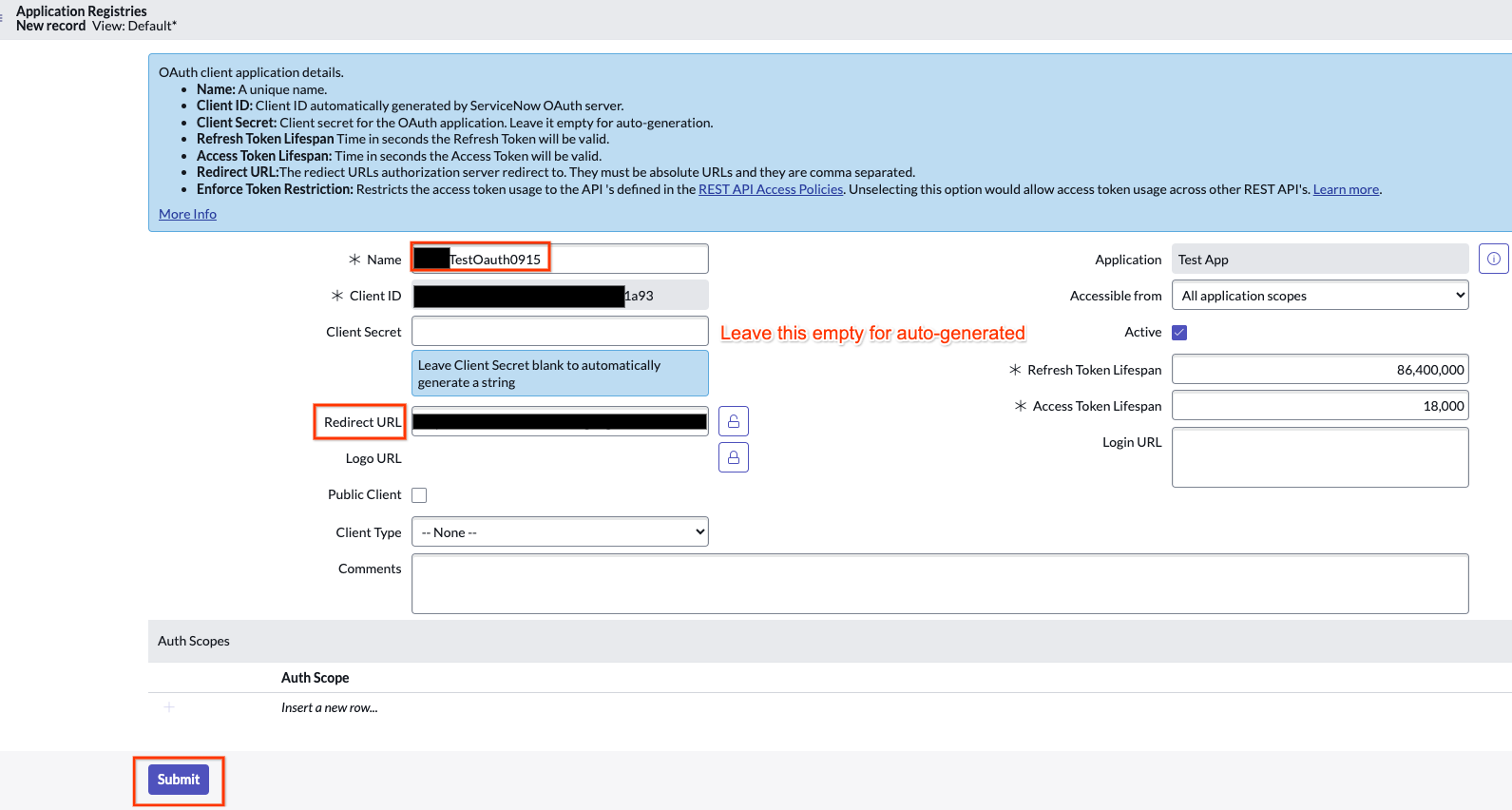This screenshot has width=1512, height=810.
Task: Click inside the Login URL text area
Action: (x=1319, y=457)
